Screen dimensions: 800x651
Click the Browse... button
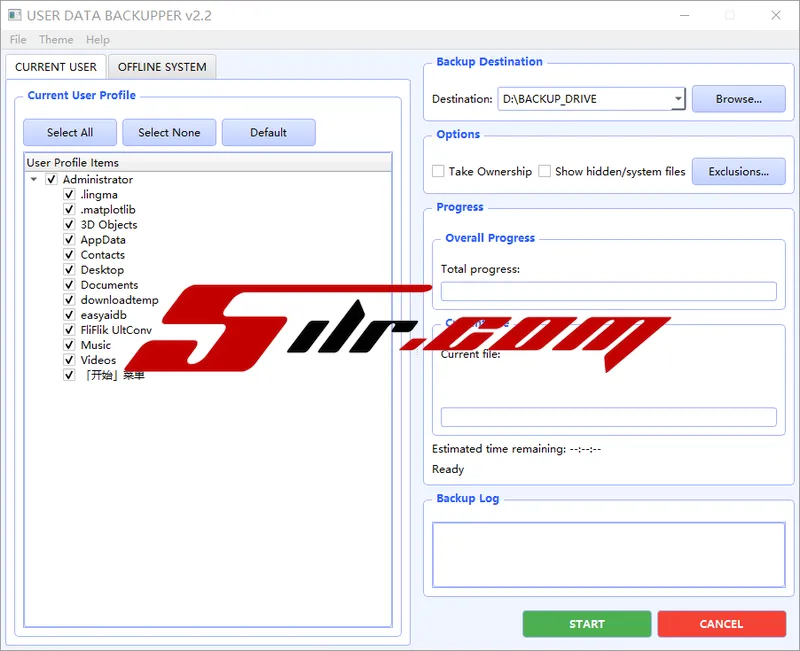tap(738, 99)
